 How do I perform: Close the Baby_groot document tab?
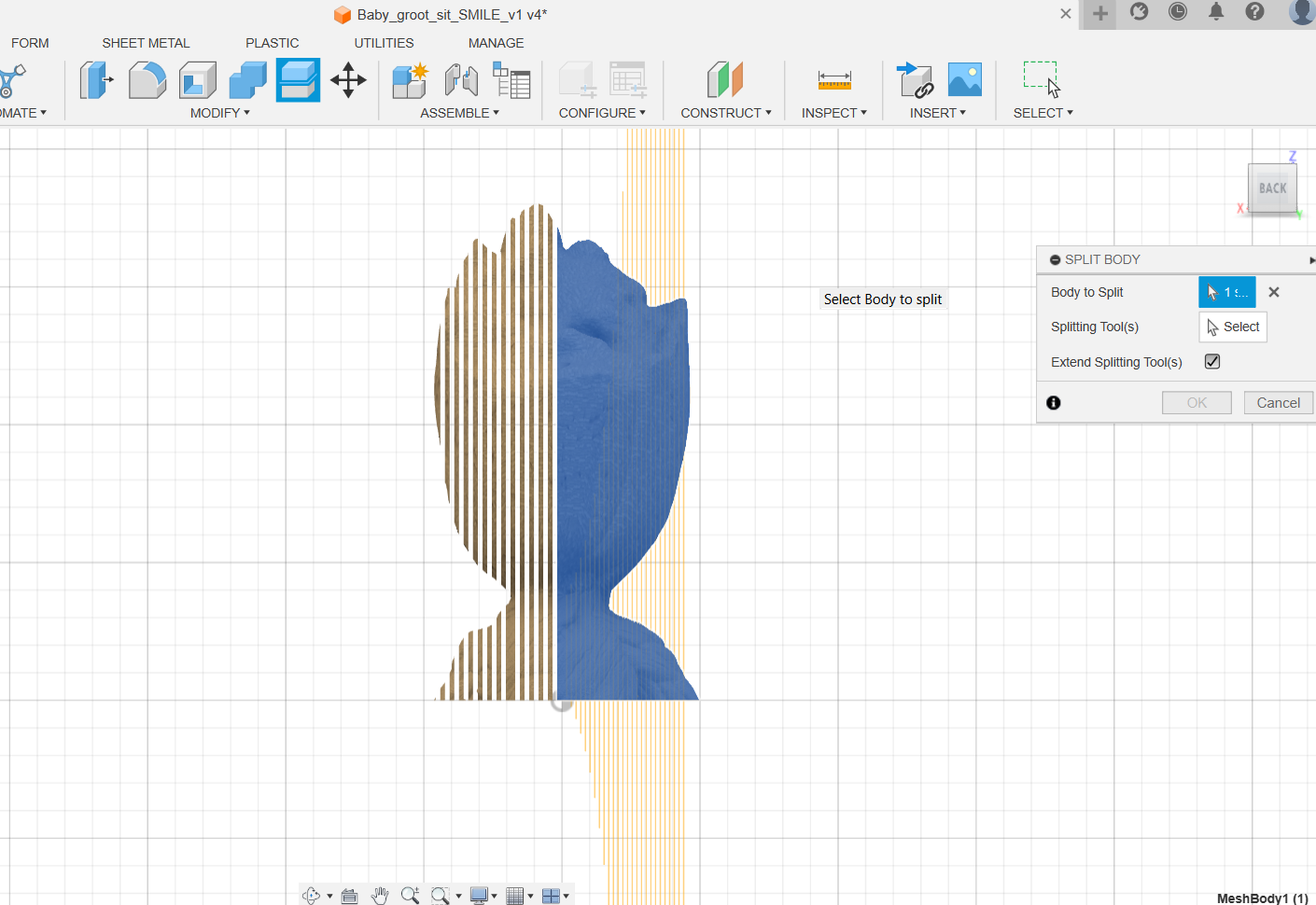[1065, 14]
